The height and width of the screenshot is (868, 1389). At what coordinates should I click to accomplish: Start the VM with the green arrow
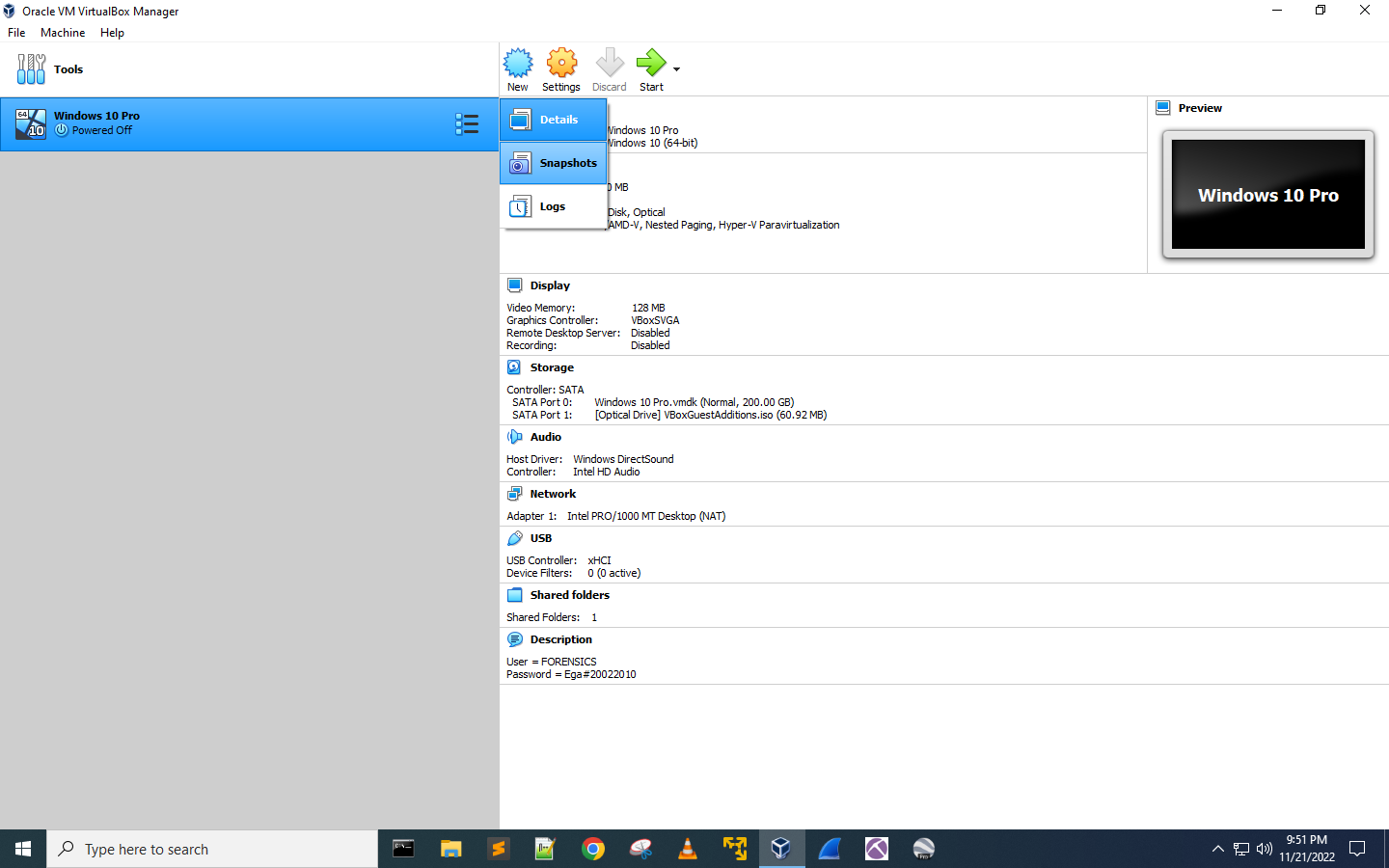(651, 69)
